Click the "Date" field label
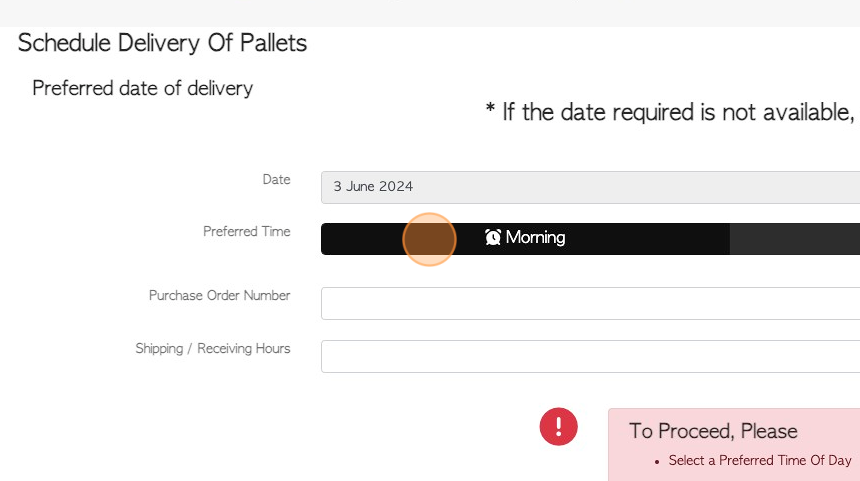The width and height of the screenshot is (860, 481). coord(276,179)
